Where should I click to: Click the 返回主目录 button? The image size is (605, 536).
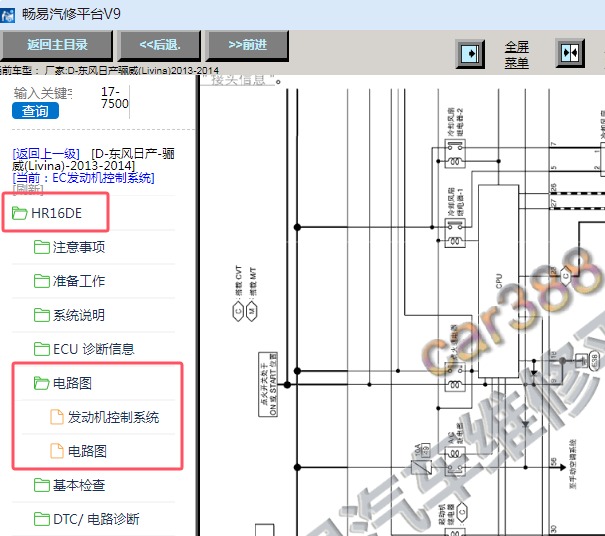tap(56, 45)
